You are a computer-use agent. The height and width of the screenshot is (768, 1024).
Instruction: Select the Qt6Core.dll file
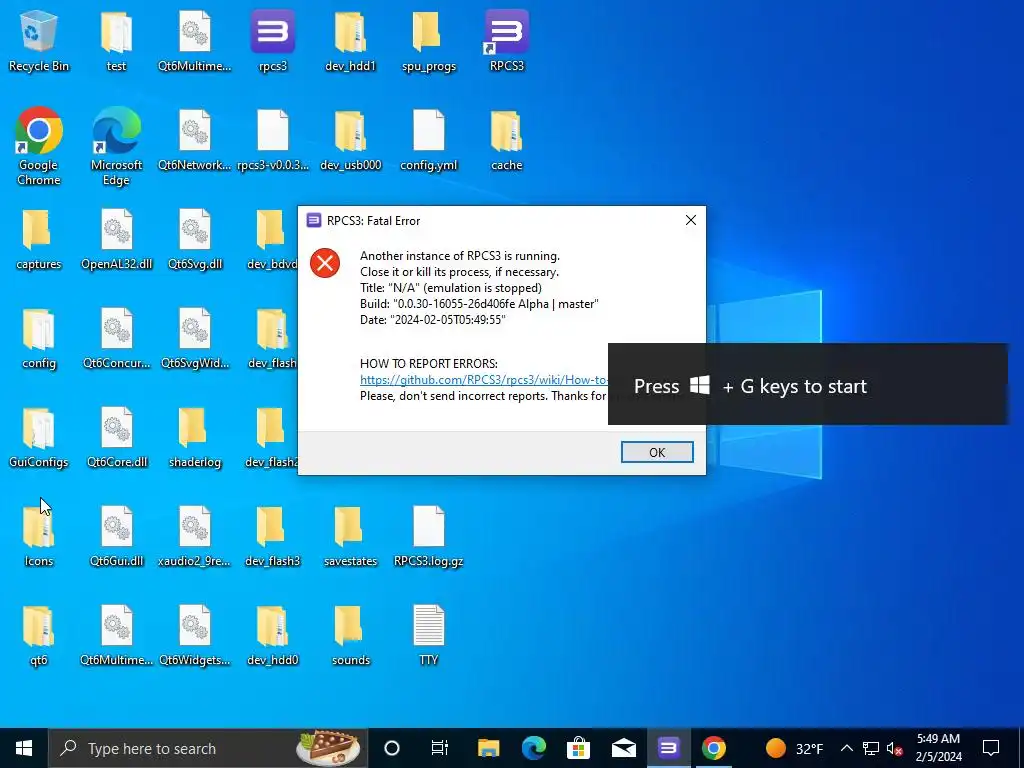(116, 438)
